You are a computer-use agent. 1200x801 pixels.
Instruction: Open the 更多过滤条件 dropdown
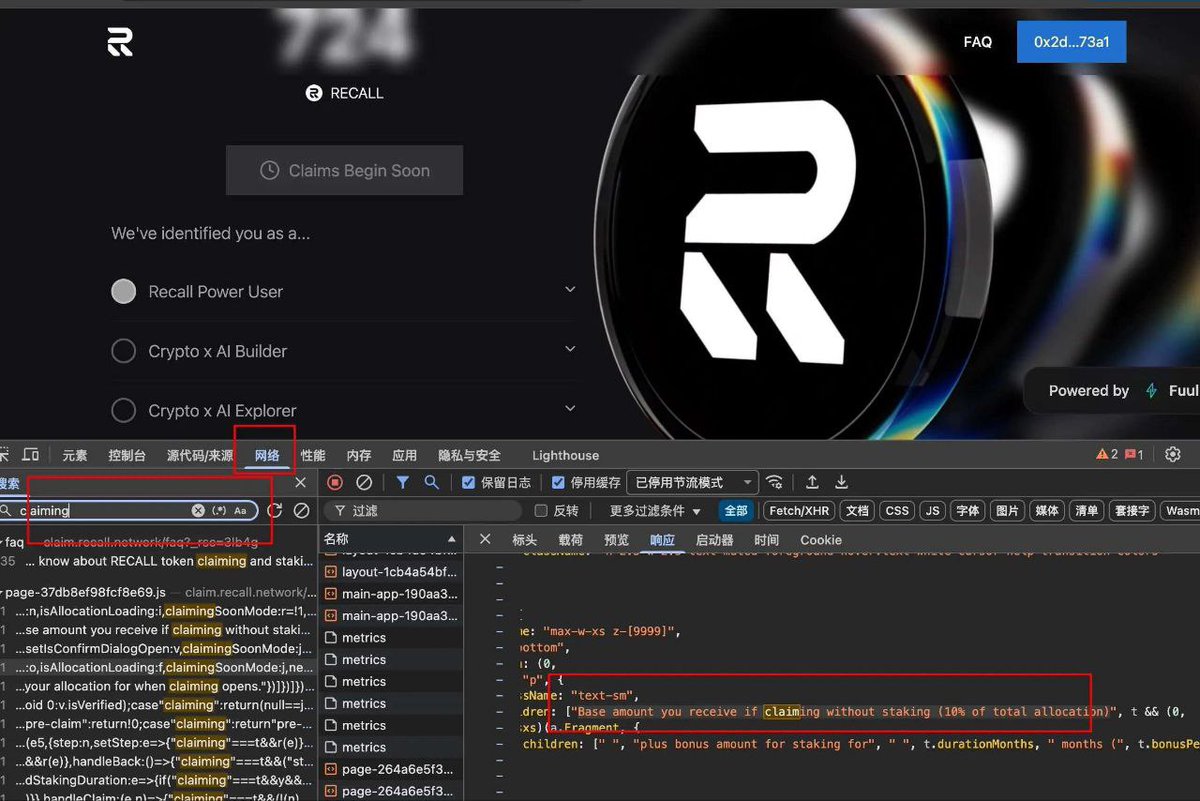pos(655,510)
